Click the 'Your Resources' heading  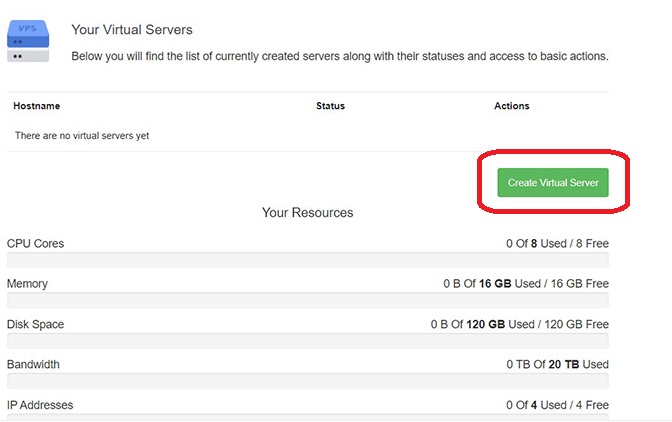(307, 213)
